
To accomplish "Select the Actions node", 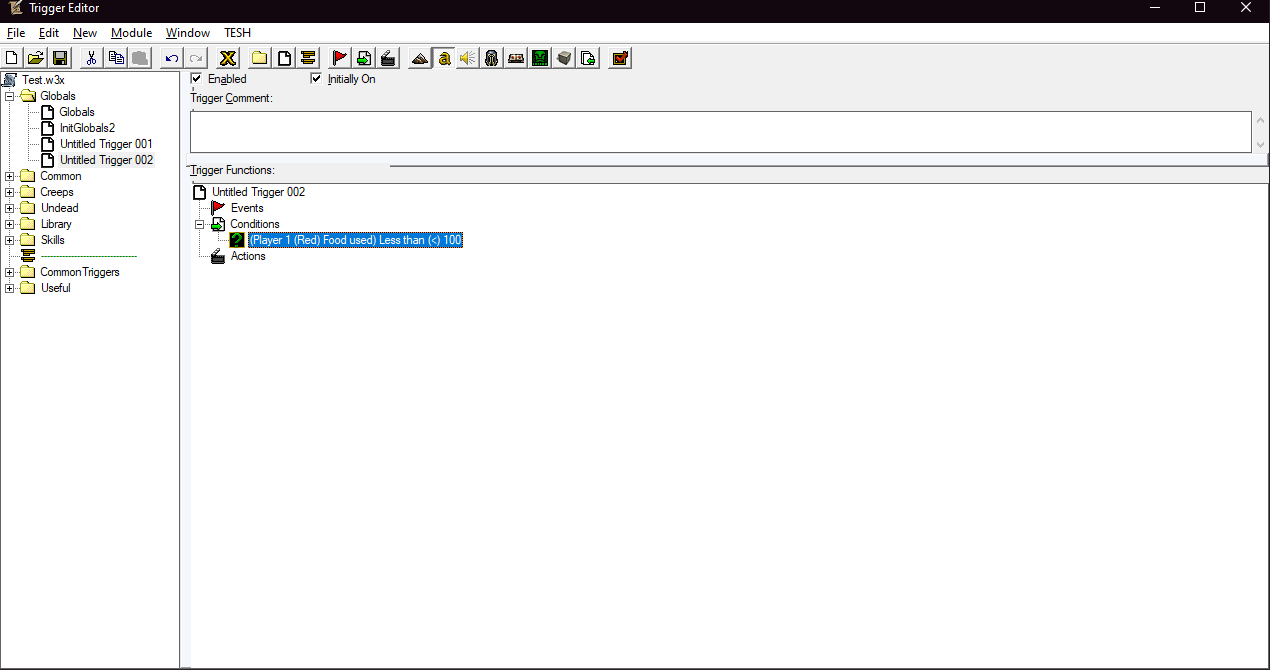I will pos(248,256).
